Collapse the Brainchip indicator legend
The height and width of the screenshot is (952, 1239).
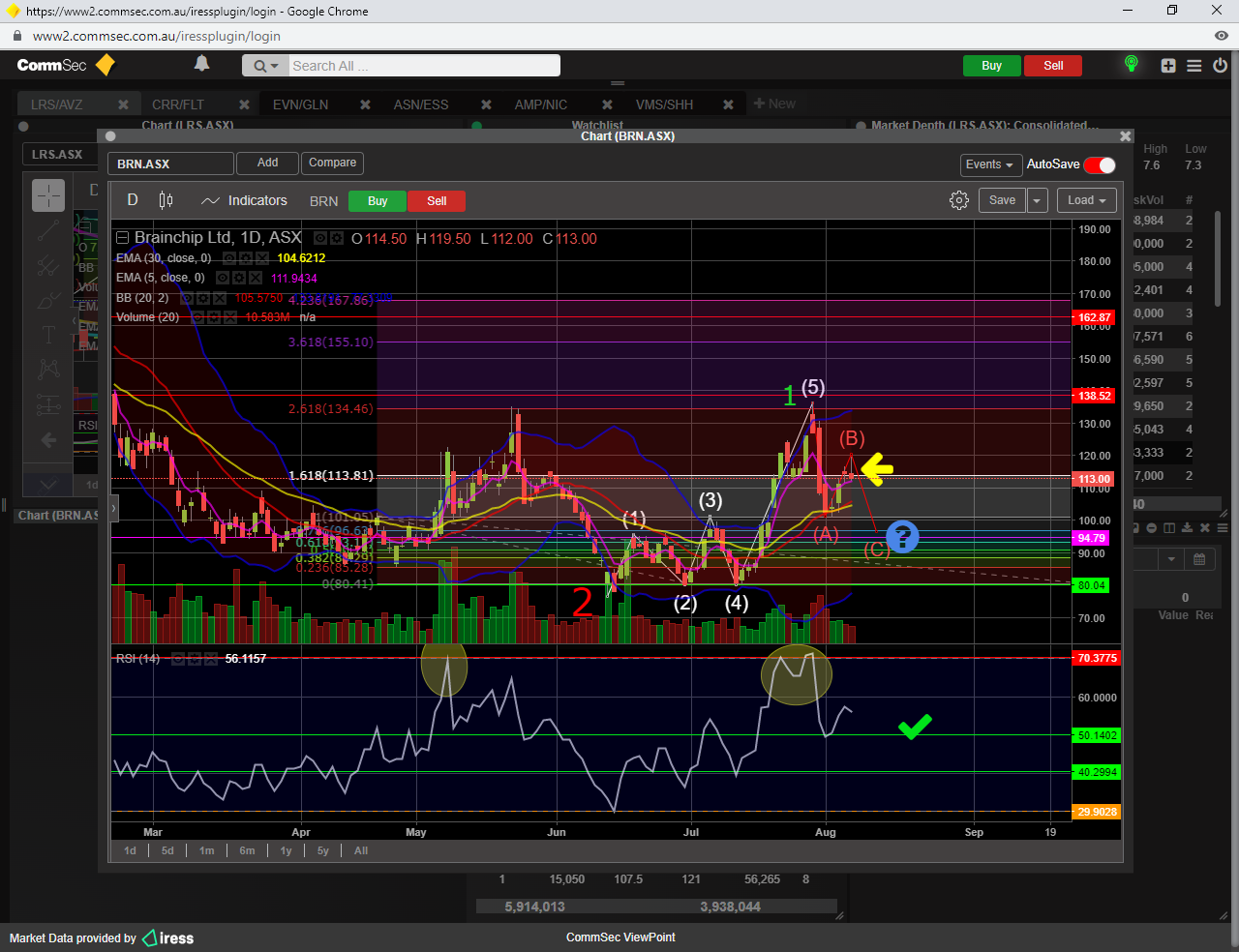123,238
